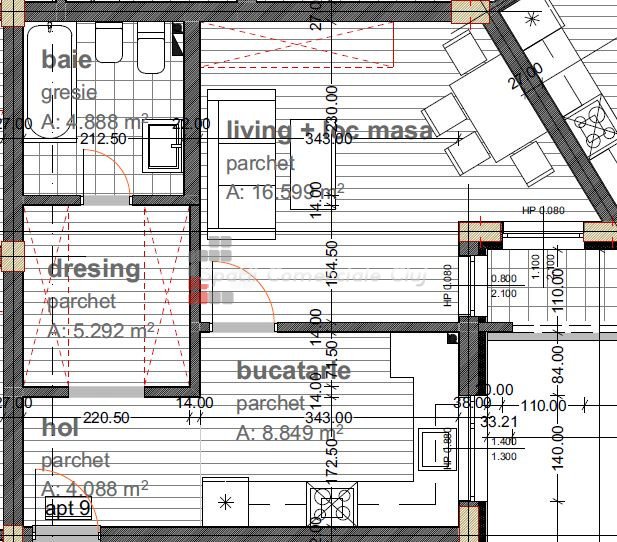Click the bathroom washbasin symbol
Image resolution: width=617 pixels, height=542 pixels.
[160, 151]
